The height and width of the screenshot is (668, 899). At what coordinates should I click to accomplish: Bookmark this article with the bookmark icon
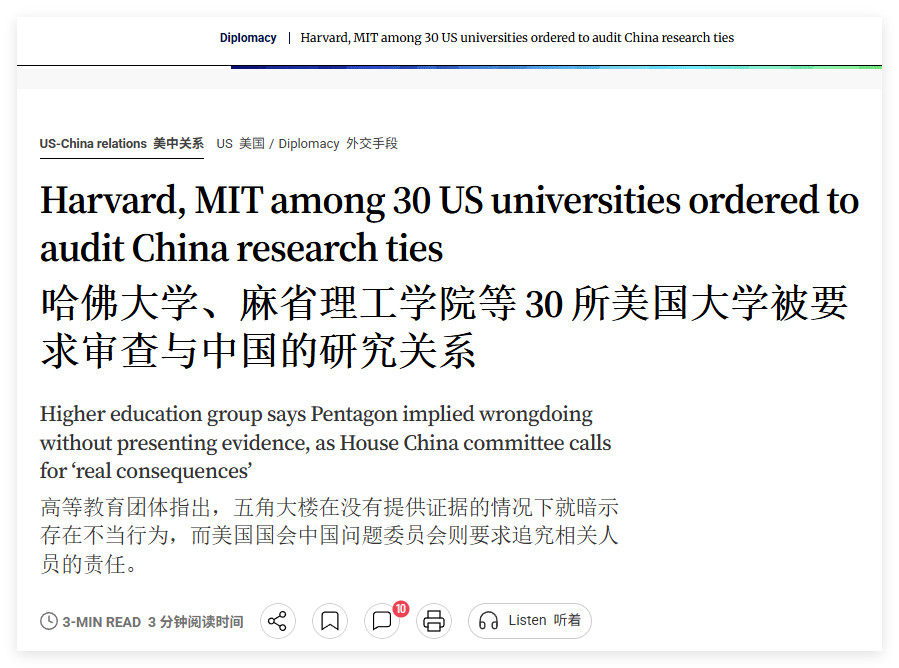point(330,621)
